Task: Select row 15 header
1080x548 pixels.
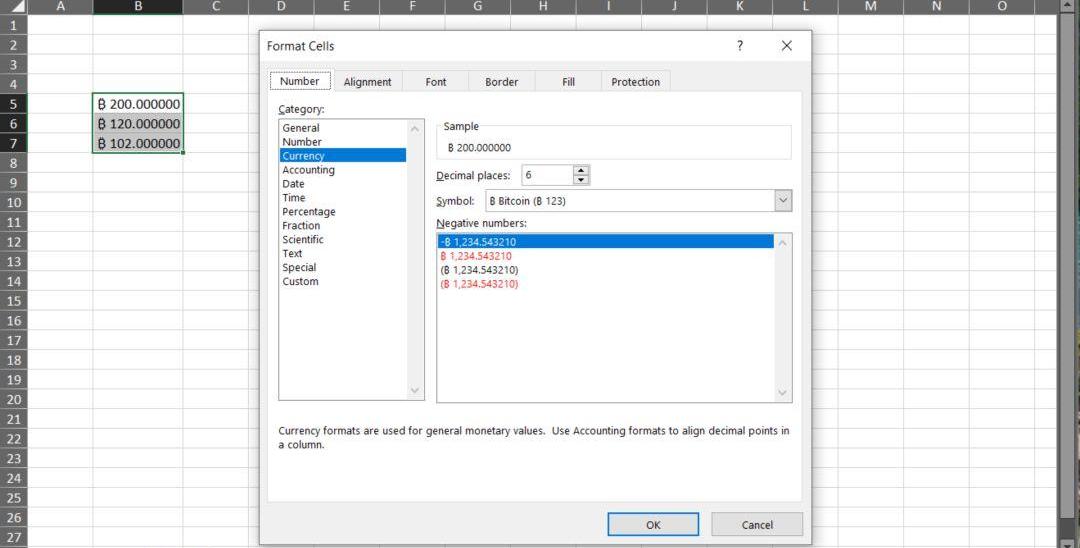Action: coord(14,301)
